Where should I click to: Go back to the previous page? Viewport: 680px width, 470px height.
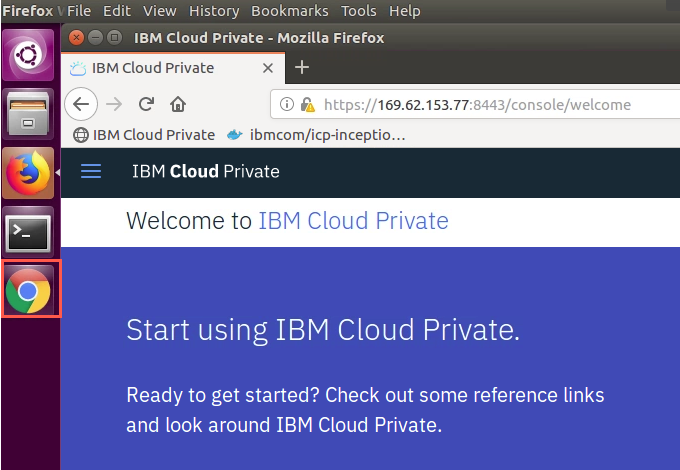click(x=81, y=104)
